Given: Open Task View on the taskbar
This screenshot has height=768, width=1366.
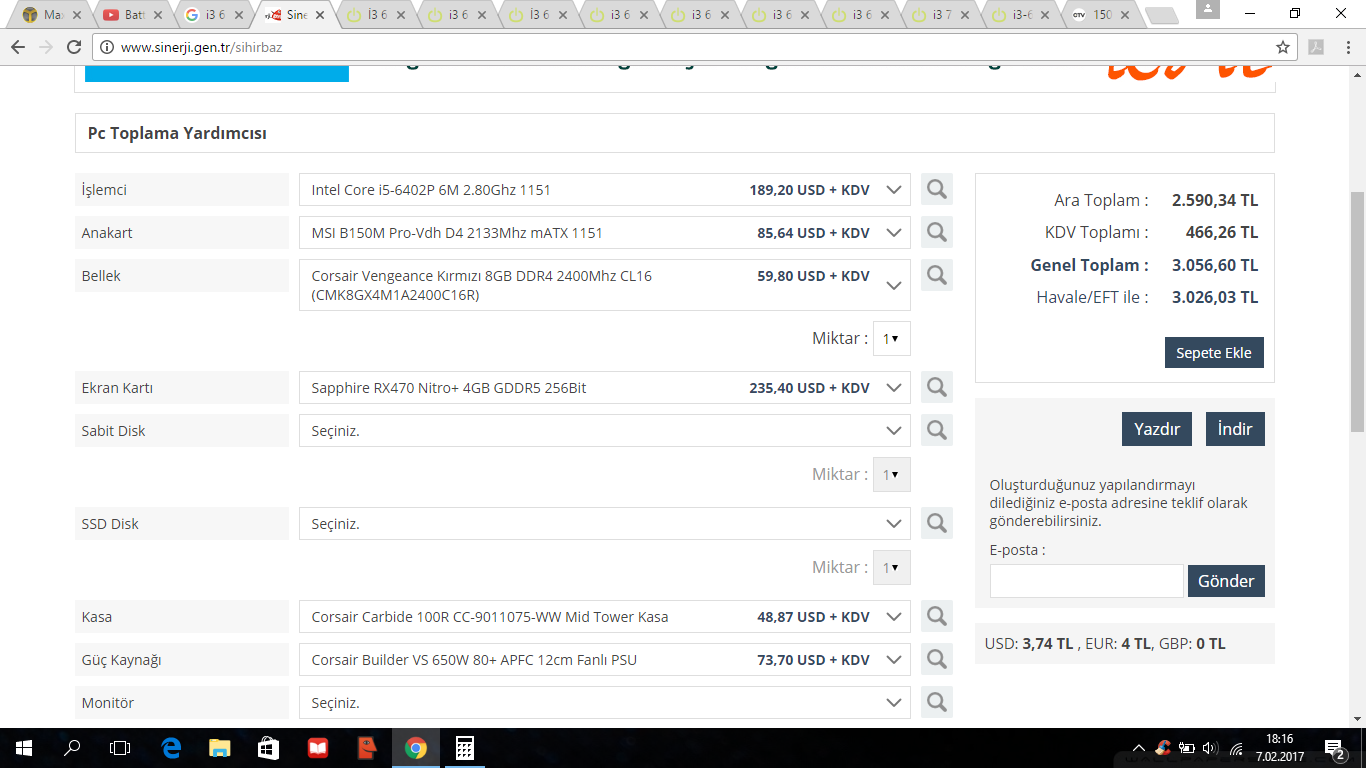Looking at the screenshot, I should pyautogui.click(x=120, y=748).
